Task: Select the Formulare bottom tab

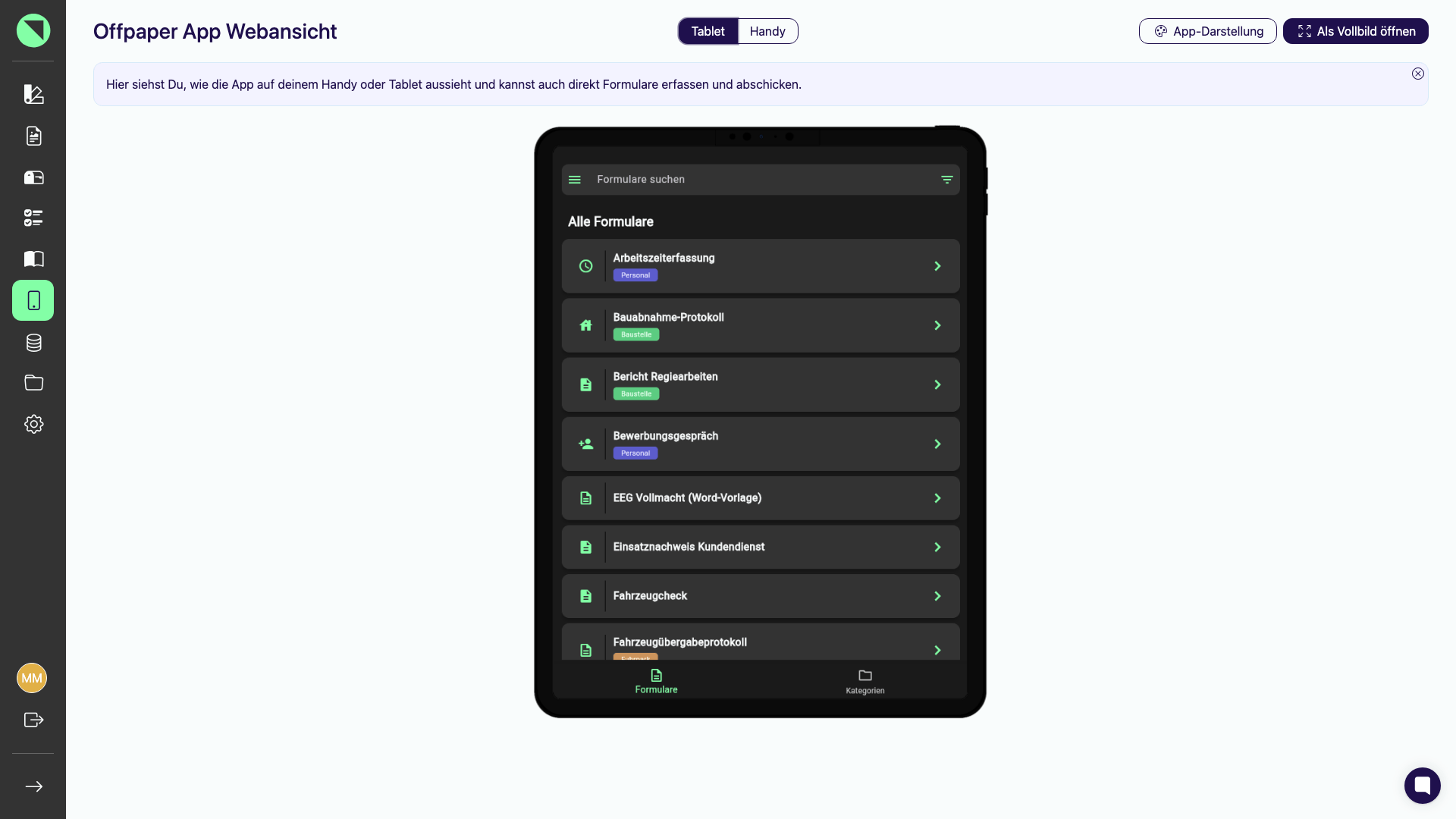Action: (x=656, y=681)
